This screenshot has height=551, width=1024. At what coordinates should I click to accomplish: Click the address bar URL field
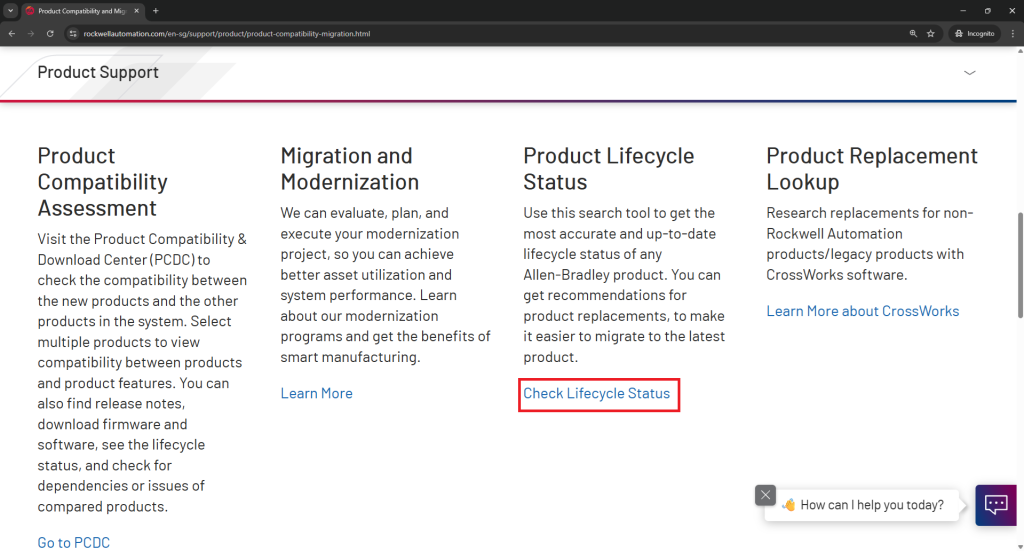pyautogui.click(x=400, y=33)
